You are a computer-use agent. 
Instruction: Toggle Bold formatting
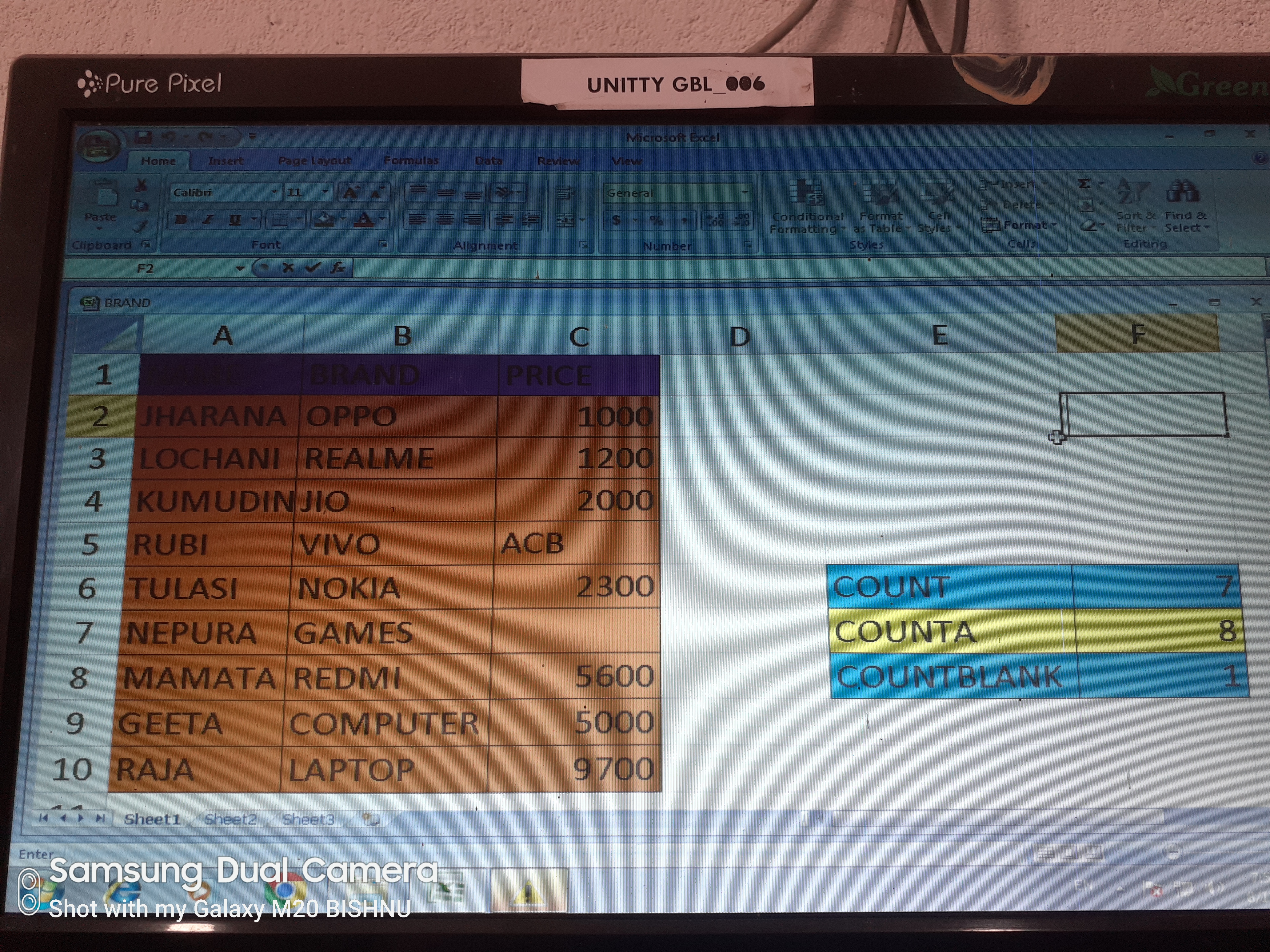[x=182, y=219]
